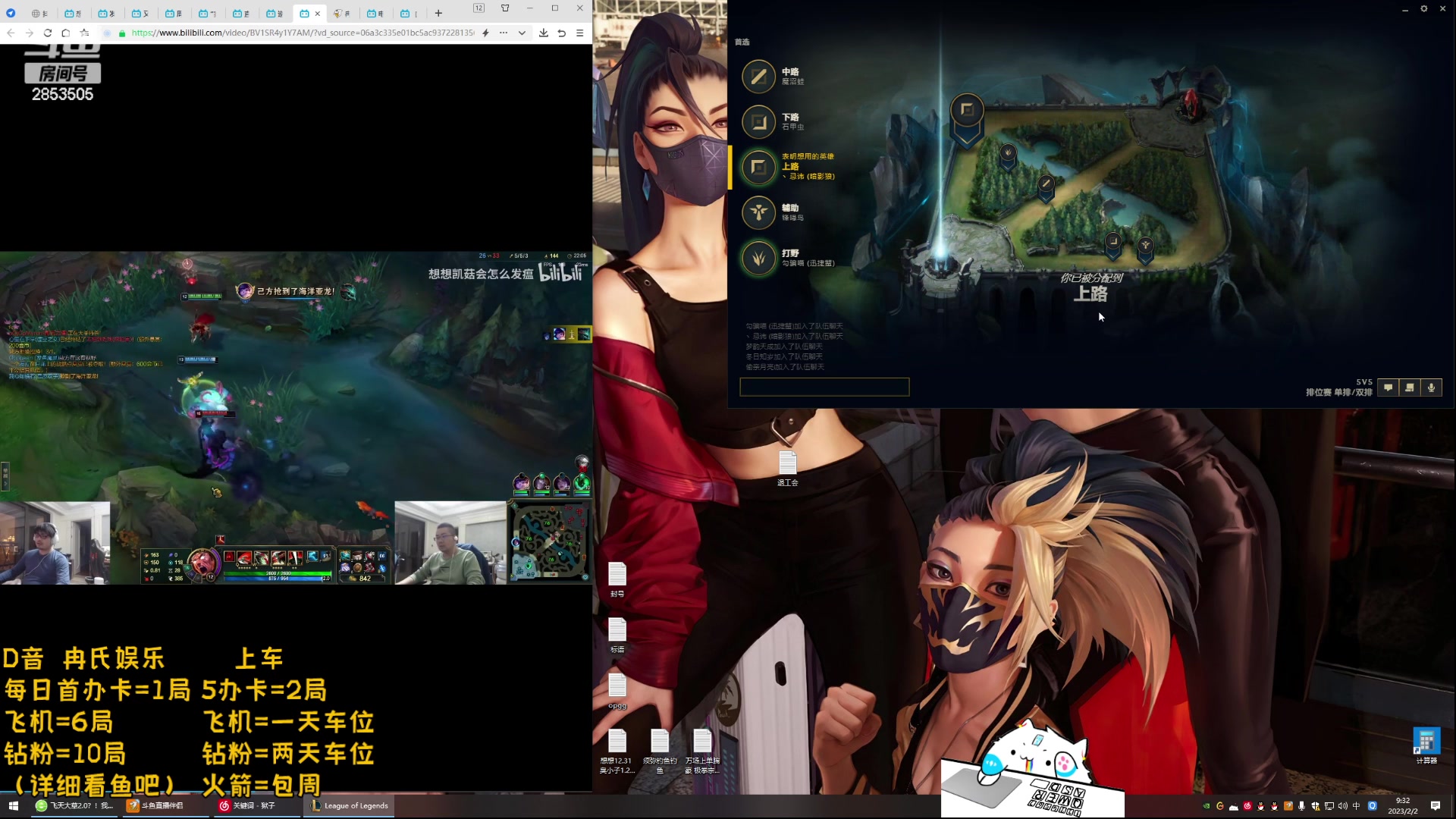Restore closed tab with undo icon

click(562, 33)
